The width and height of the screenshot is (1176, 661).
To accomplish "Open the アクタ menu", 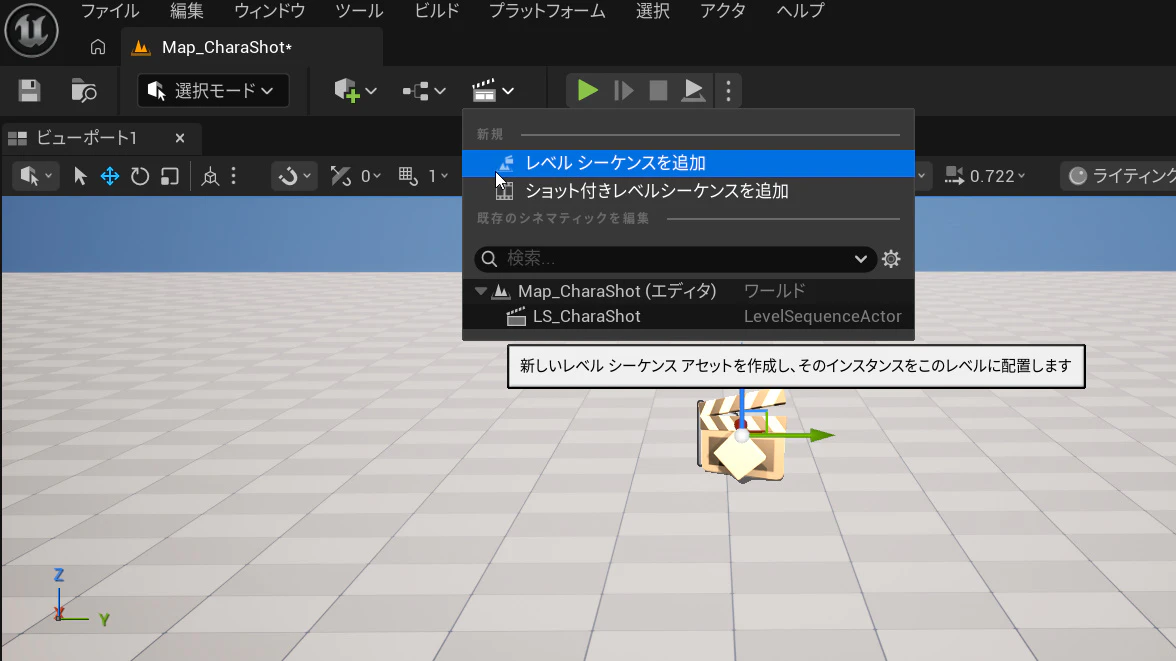I will pyautogui.click(x=723, y=11).
